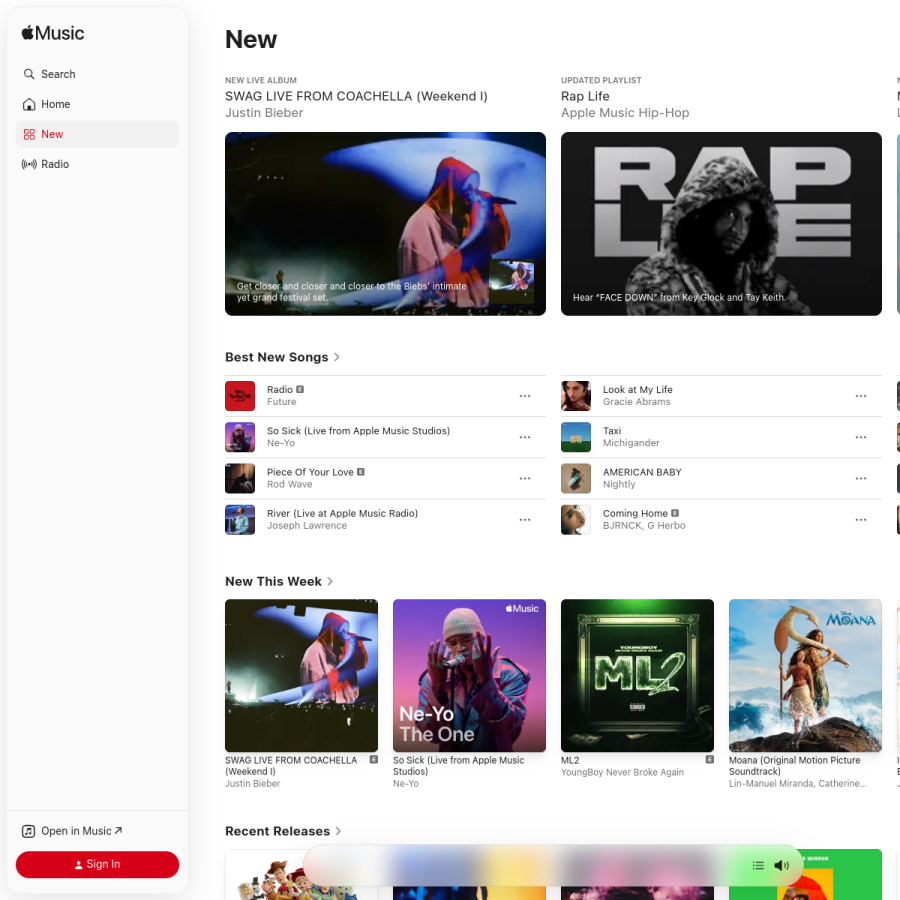Screen dimensions: 900x900
Task: Click Michigander artist name
Action: 631,443
